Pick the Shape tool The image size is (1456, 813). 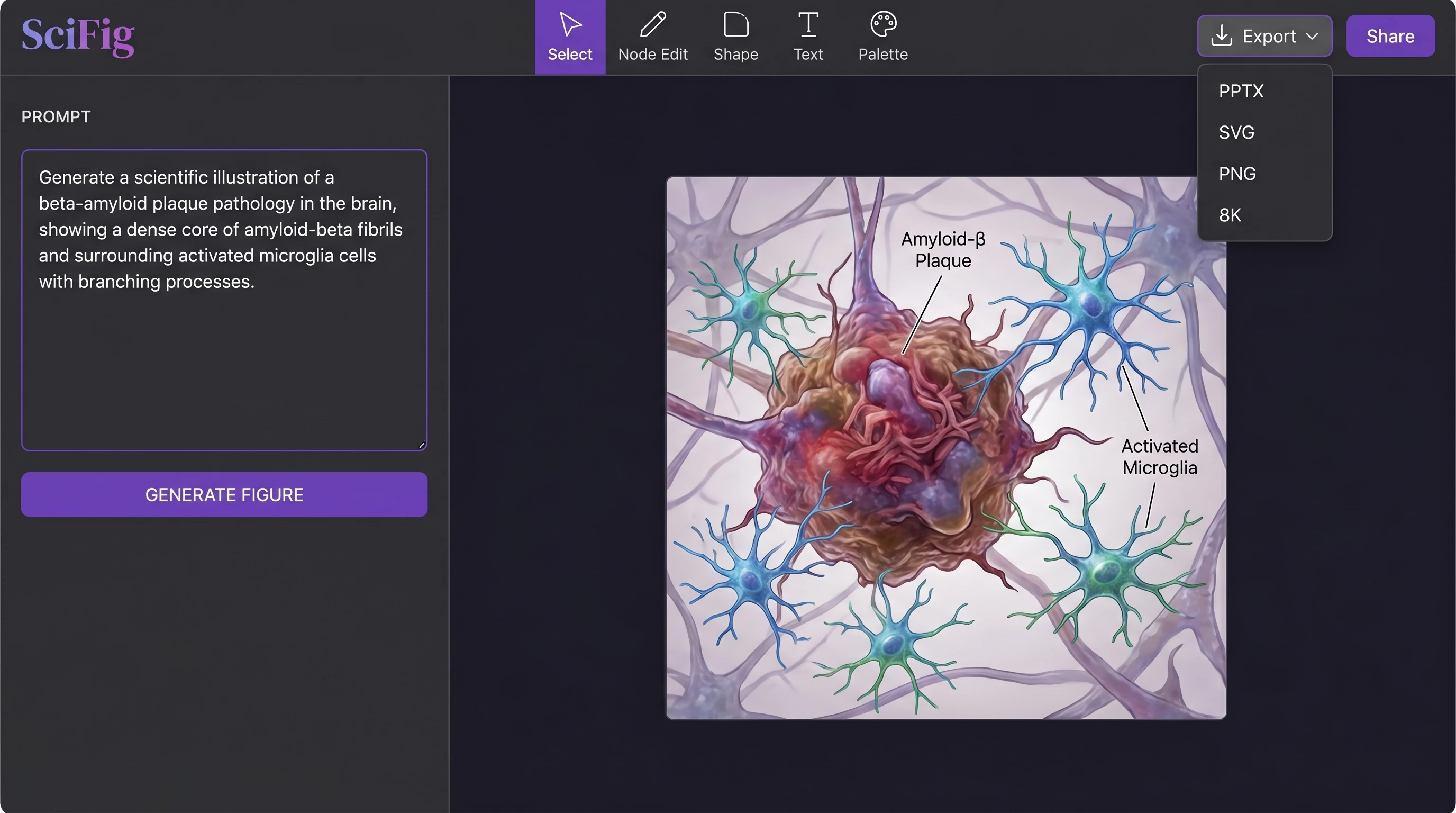[736, 37]
